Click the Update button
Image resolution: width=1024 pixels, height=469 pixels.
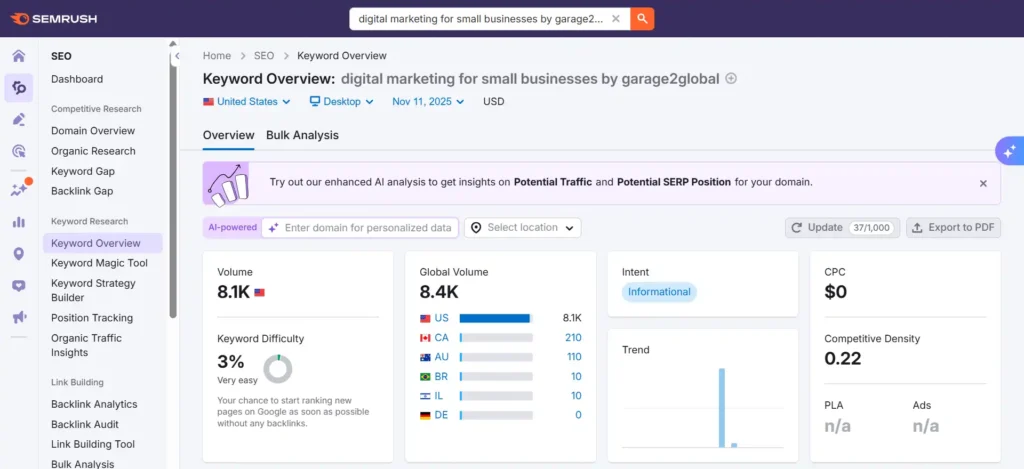click(x=842, y=227)
